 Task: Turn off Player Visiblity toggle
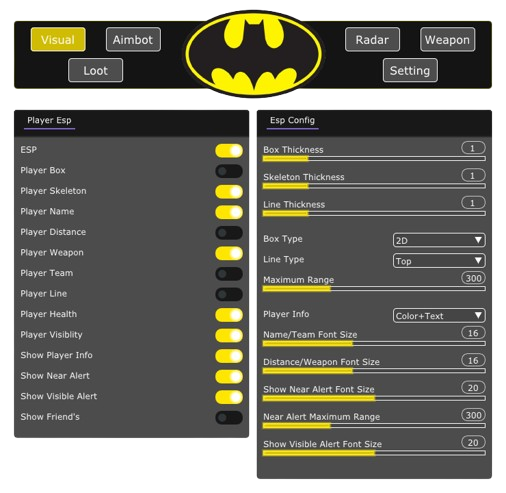click(229, 335)
